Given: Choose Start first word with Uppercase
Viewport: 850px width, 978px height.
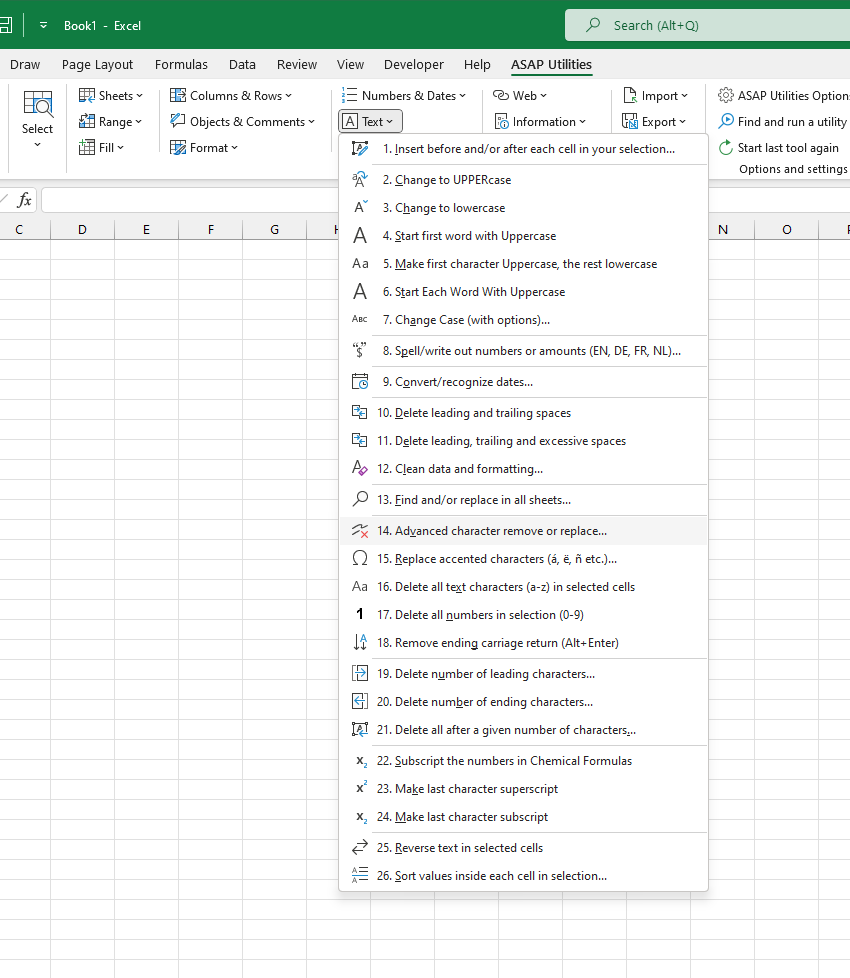Looking at the screenshot, I should point(523,236).
